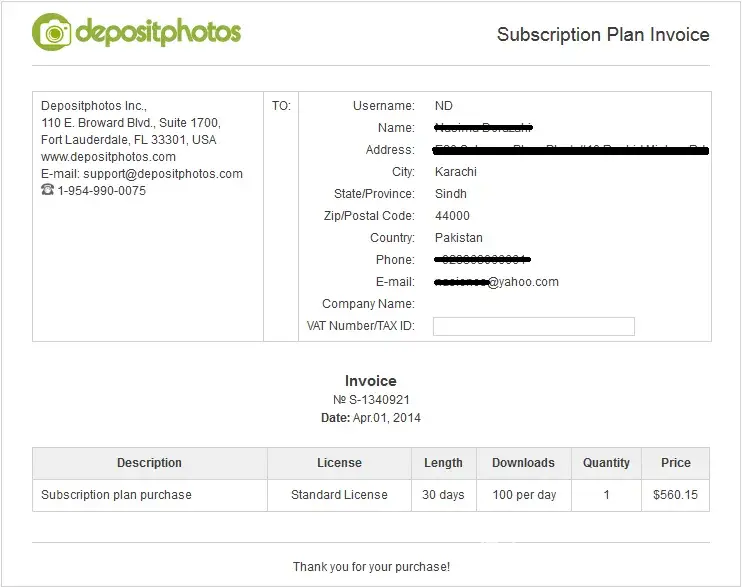Click the depositphotos wordmark text in the header
742x587 pixels.
[x=158, y=32]
